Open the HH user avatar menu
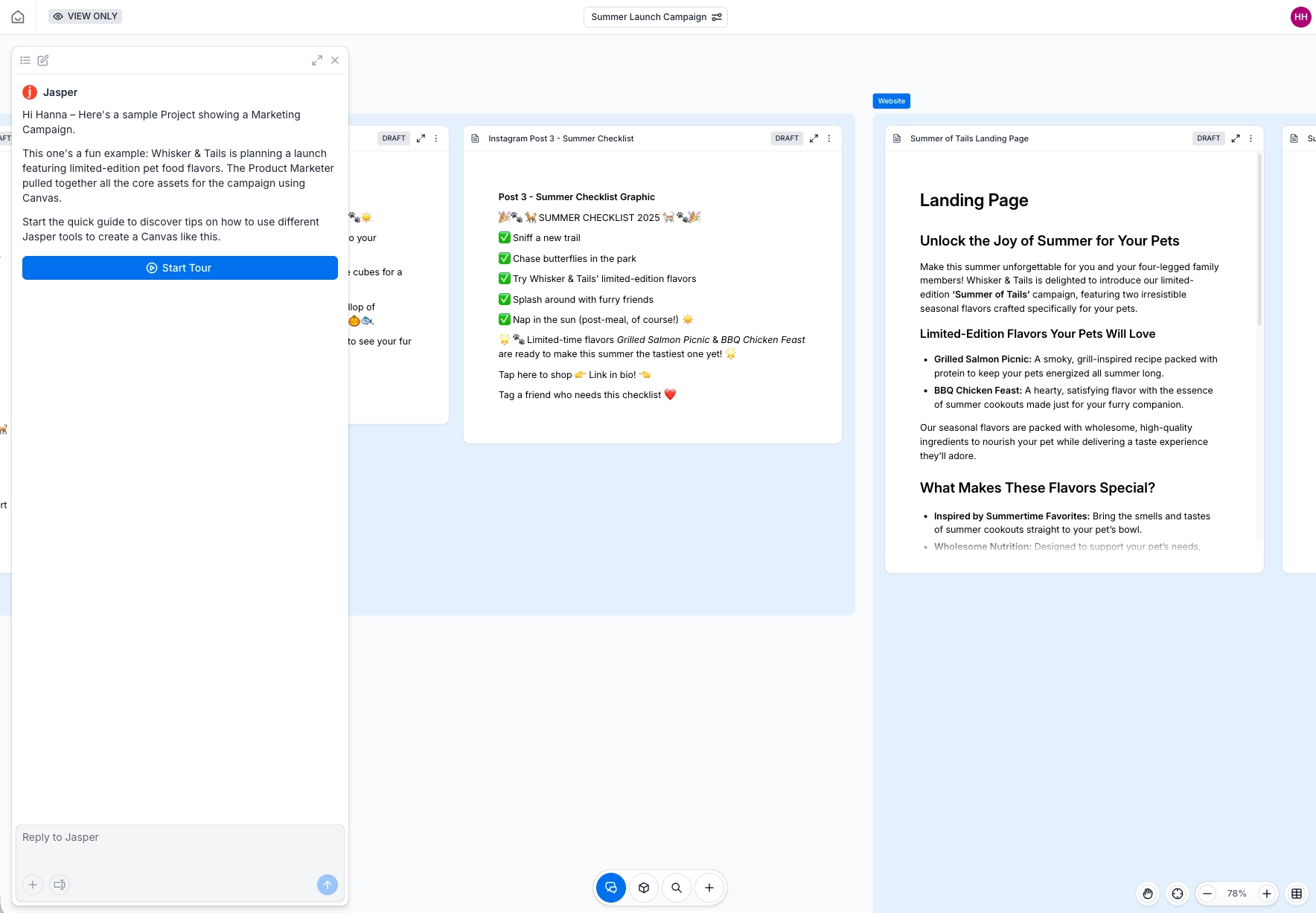The image size is (1316, 913). point(1300,17)
